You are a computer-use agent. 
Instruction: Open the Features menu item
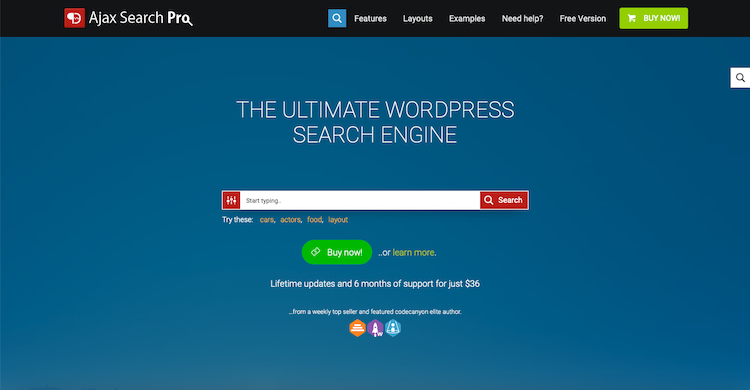tap(370, 19)
